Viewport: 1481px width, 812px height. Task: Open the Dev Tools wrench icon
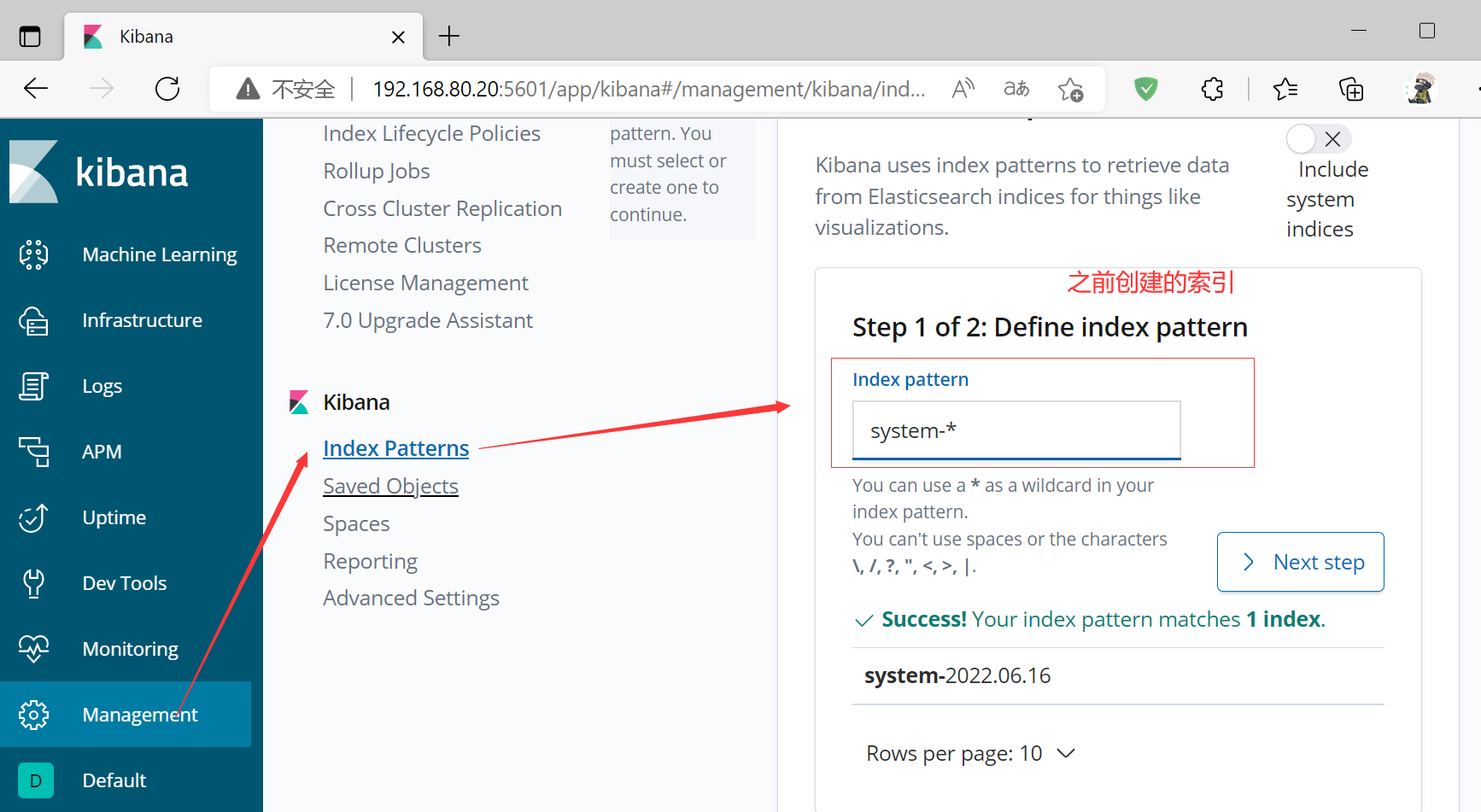[x=34, y=583]
